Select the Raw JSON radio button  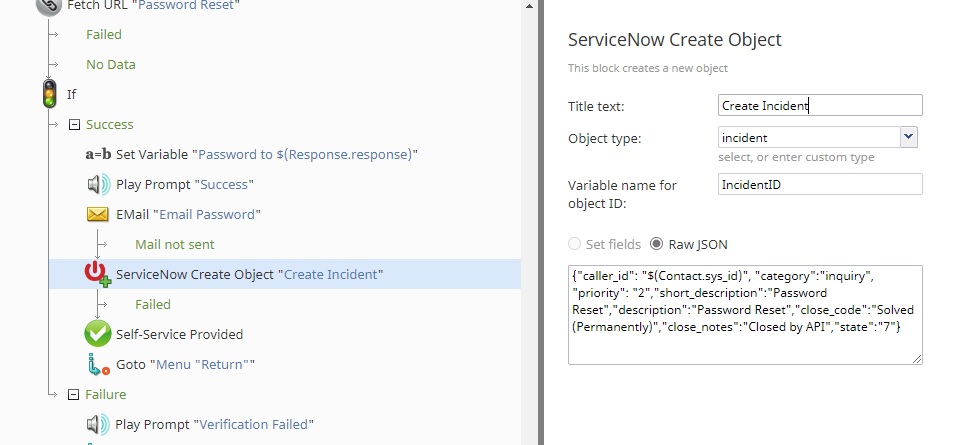point(656,244)
